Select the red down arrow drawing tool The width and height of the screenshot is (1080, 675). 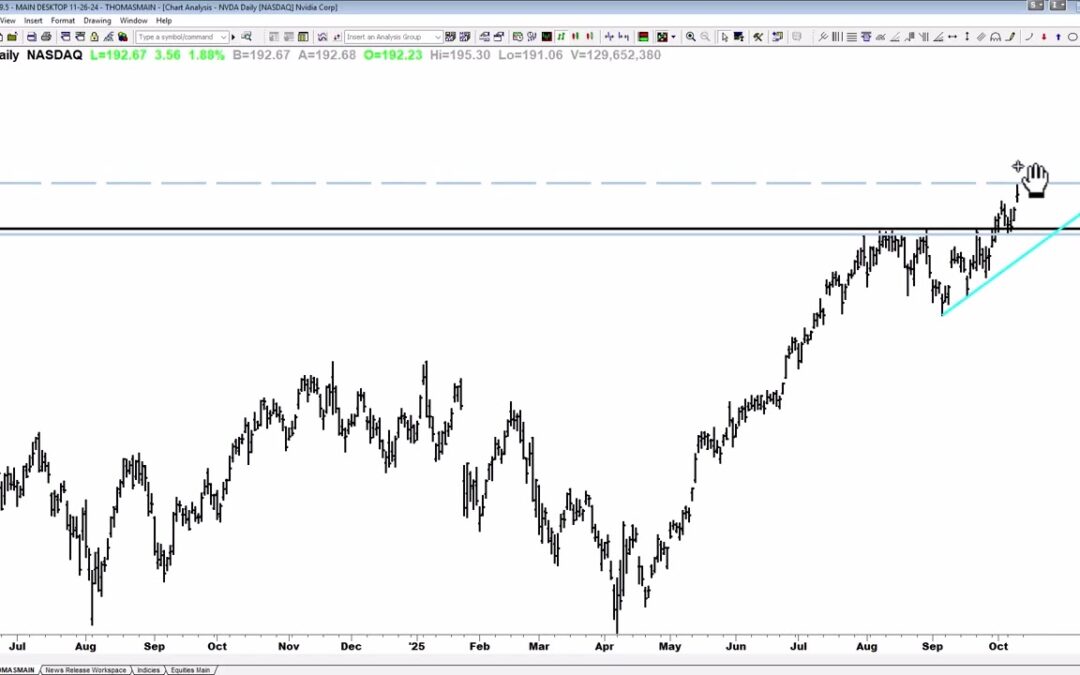tap(1043, 37)
